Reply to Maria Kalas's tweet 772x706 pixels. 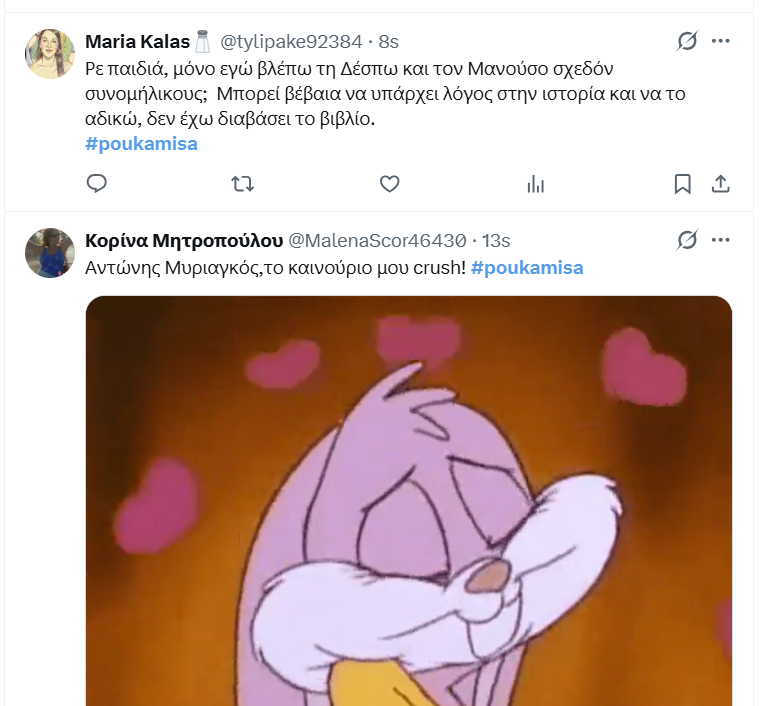[x=96, y=184]
